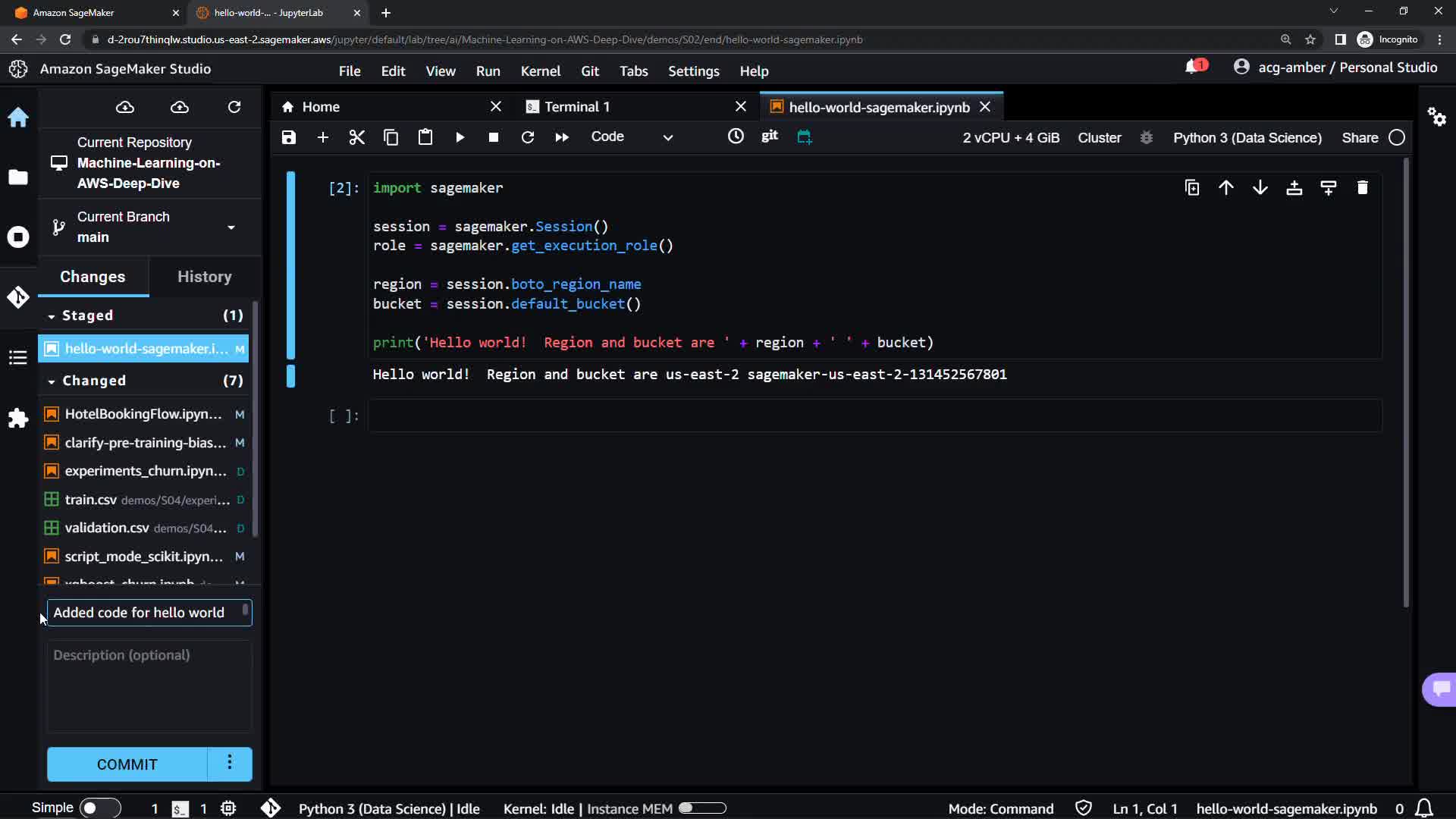This screenshot has height=819, width=1456.
Task: Save notebook using the floppy disk icon
Action: pos(288,137)
